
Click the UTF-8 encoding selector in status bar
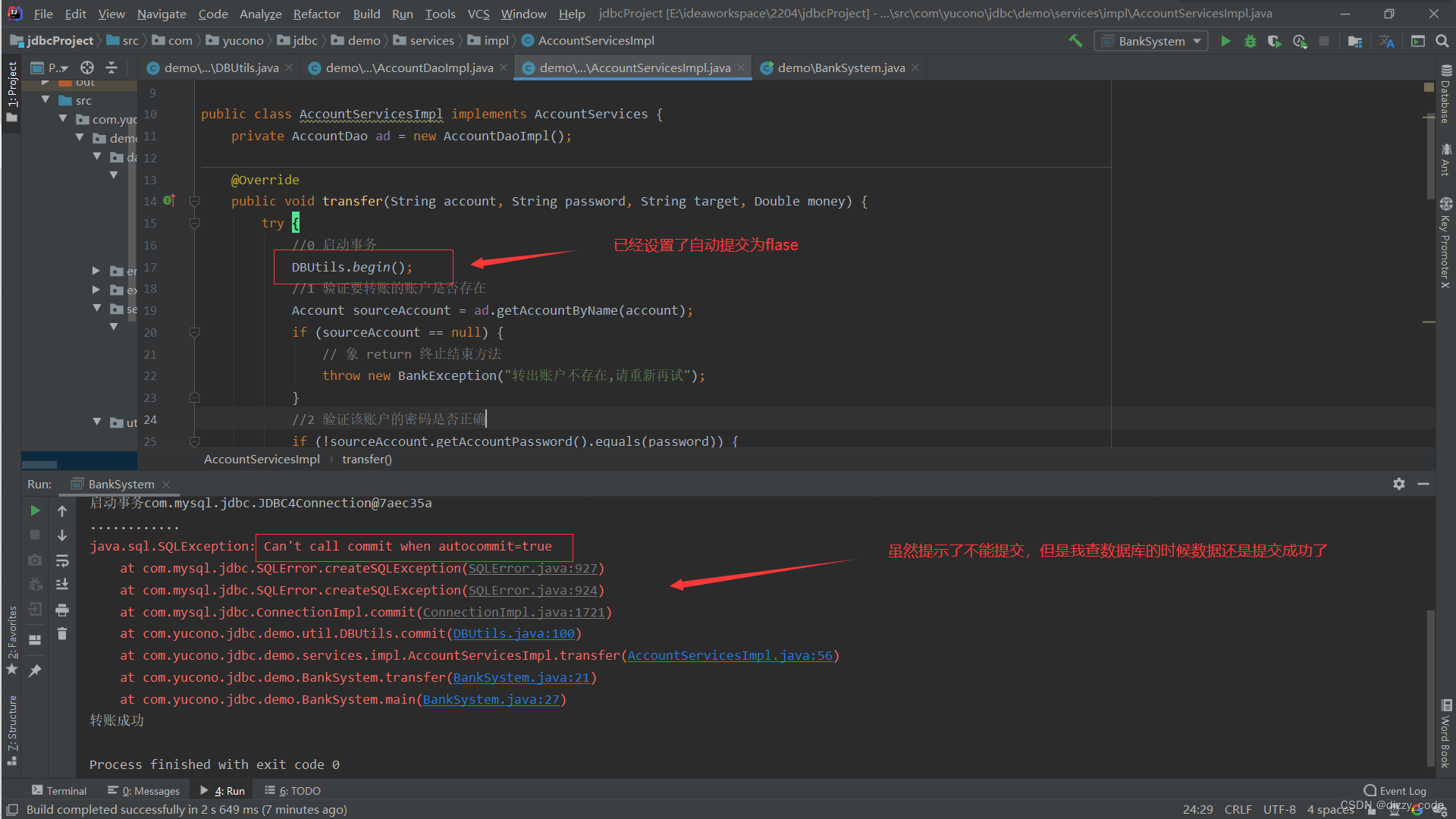coord(1279,809)
